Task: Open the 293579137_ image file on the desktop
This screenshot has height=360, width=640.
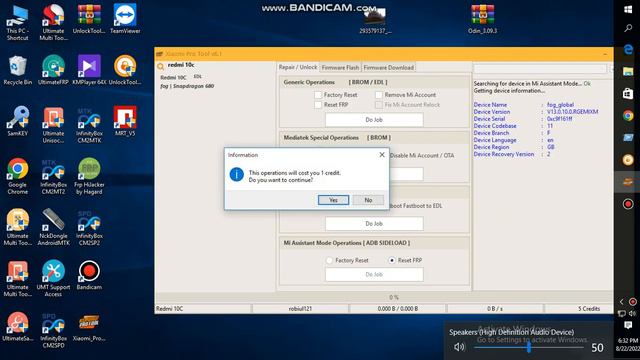Action: click(x=375, y=21)
